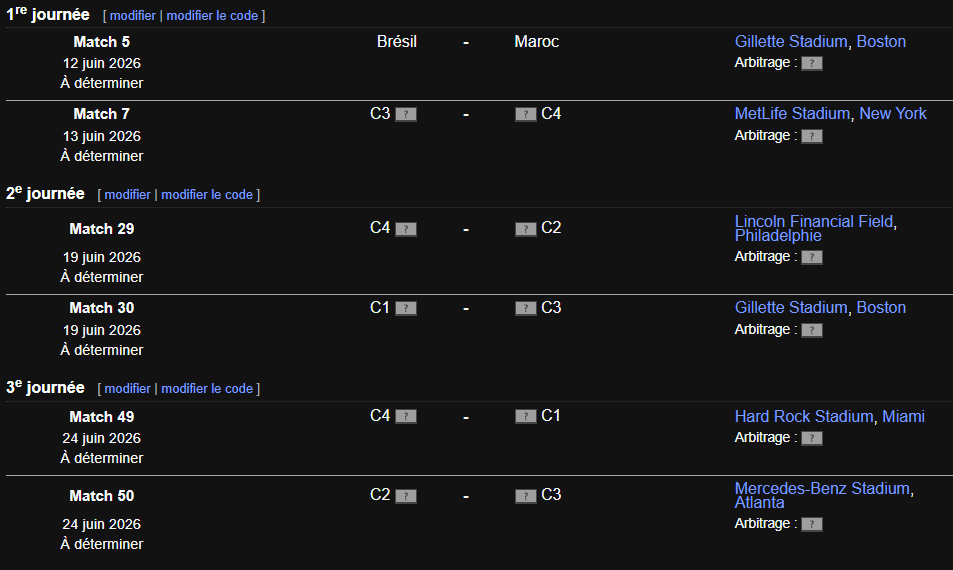Click modifier next to 1re journée
The width and height of the screenshot is (953, 570).
(x=132, y=17)
